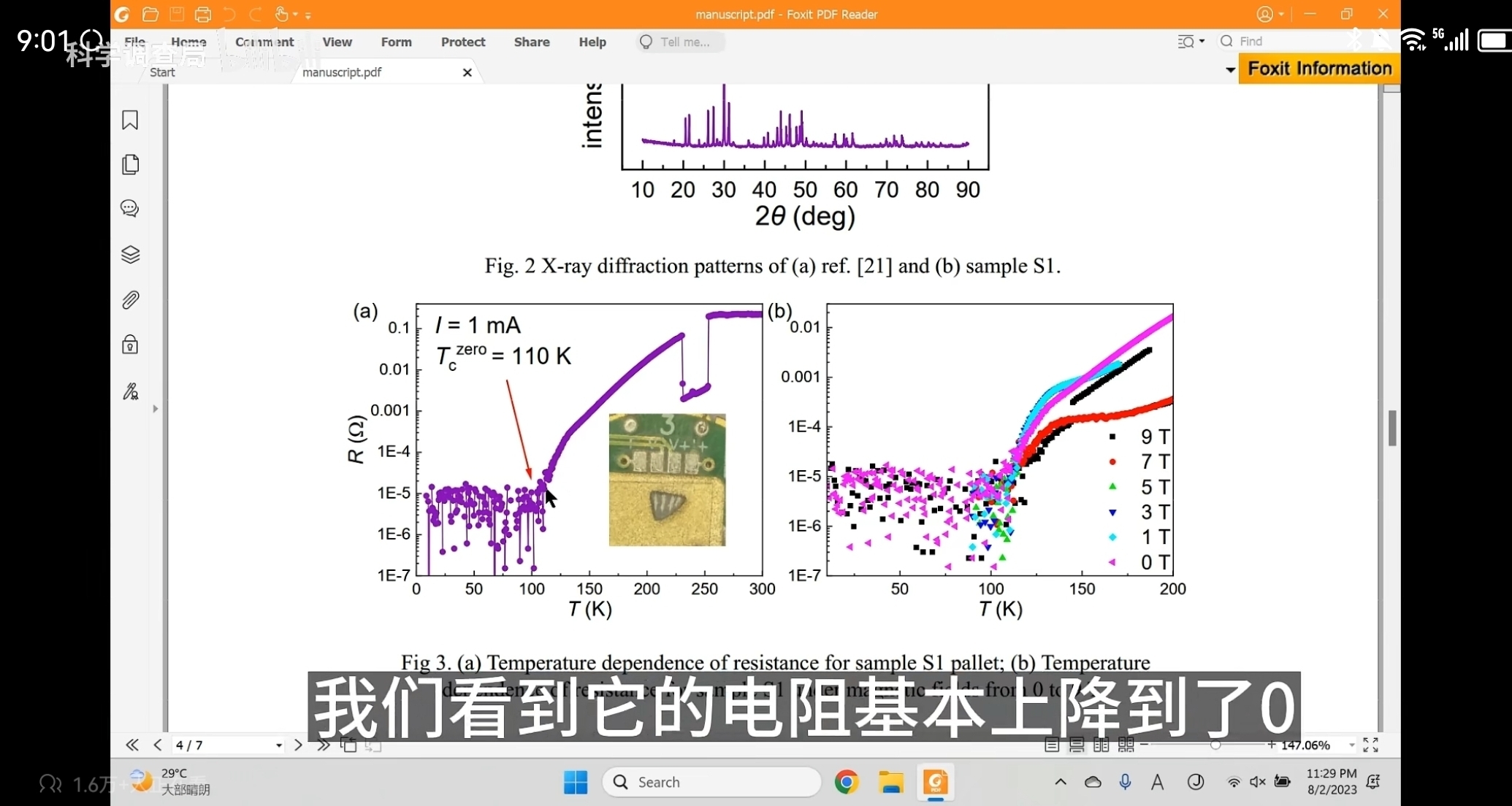
Task: Open the View menu tab
Action: (337, 42)
